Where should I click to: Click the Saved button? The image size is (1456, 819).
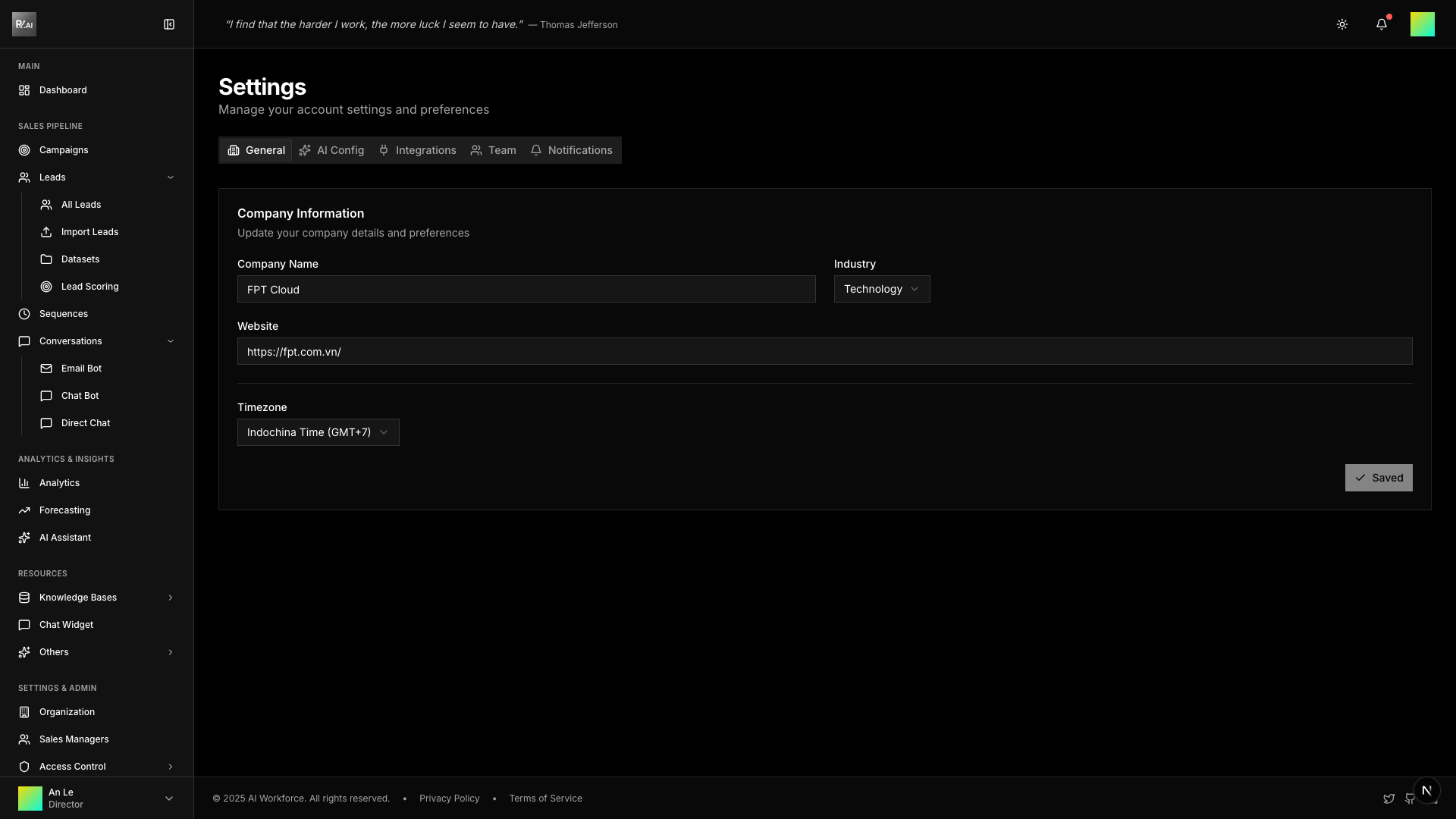(x=1378, y=478)
